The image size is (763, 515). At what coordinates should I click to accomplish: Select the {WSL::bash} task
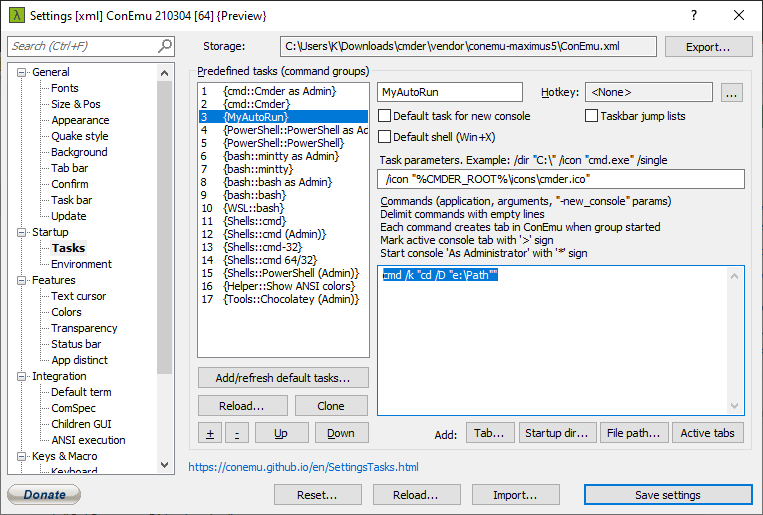coord(283,208)
